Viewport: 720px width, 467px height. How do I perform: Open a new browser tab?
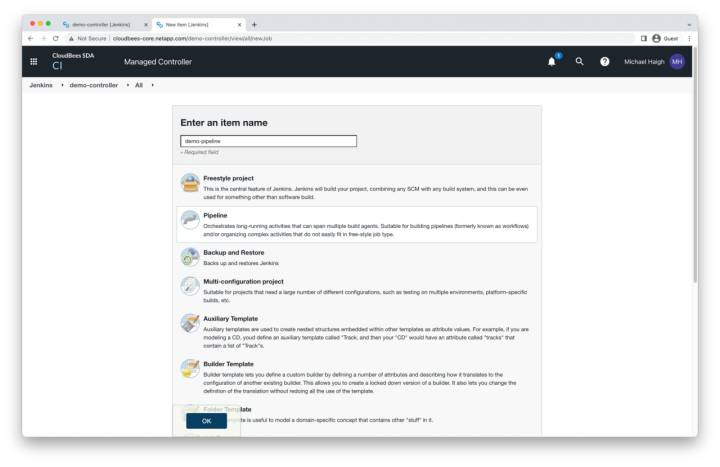point(254,24)
